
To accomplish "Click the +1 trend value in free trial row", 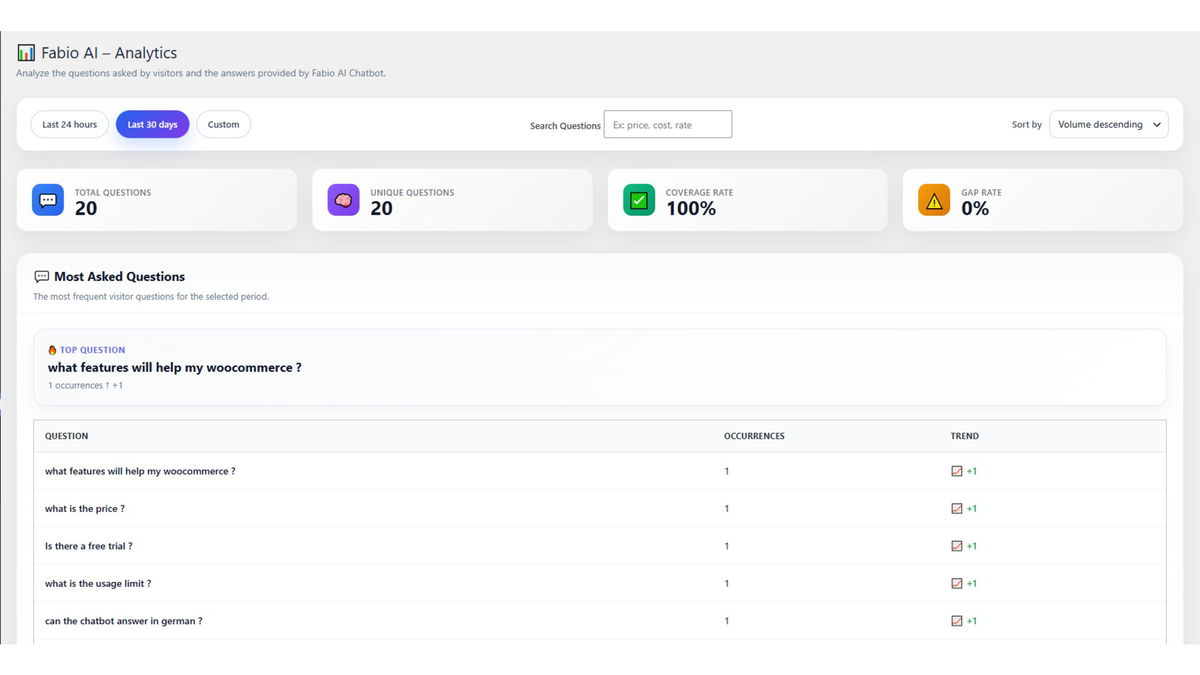I will 972,546.
